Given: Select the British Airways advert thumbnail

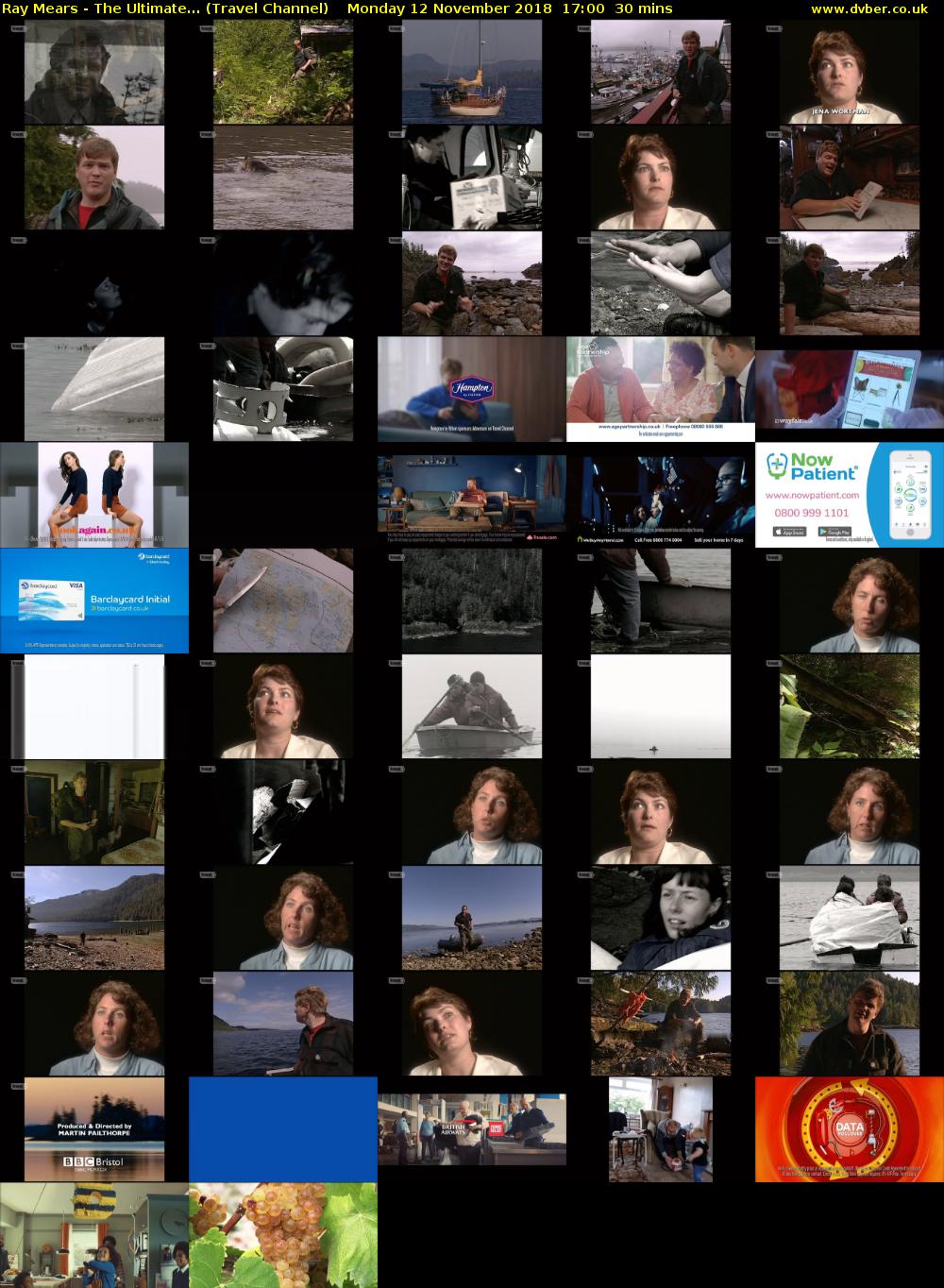Looking at the screenshot, I should [471, 1129].
